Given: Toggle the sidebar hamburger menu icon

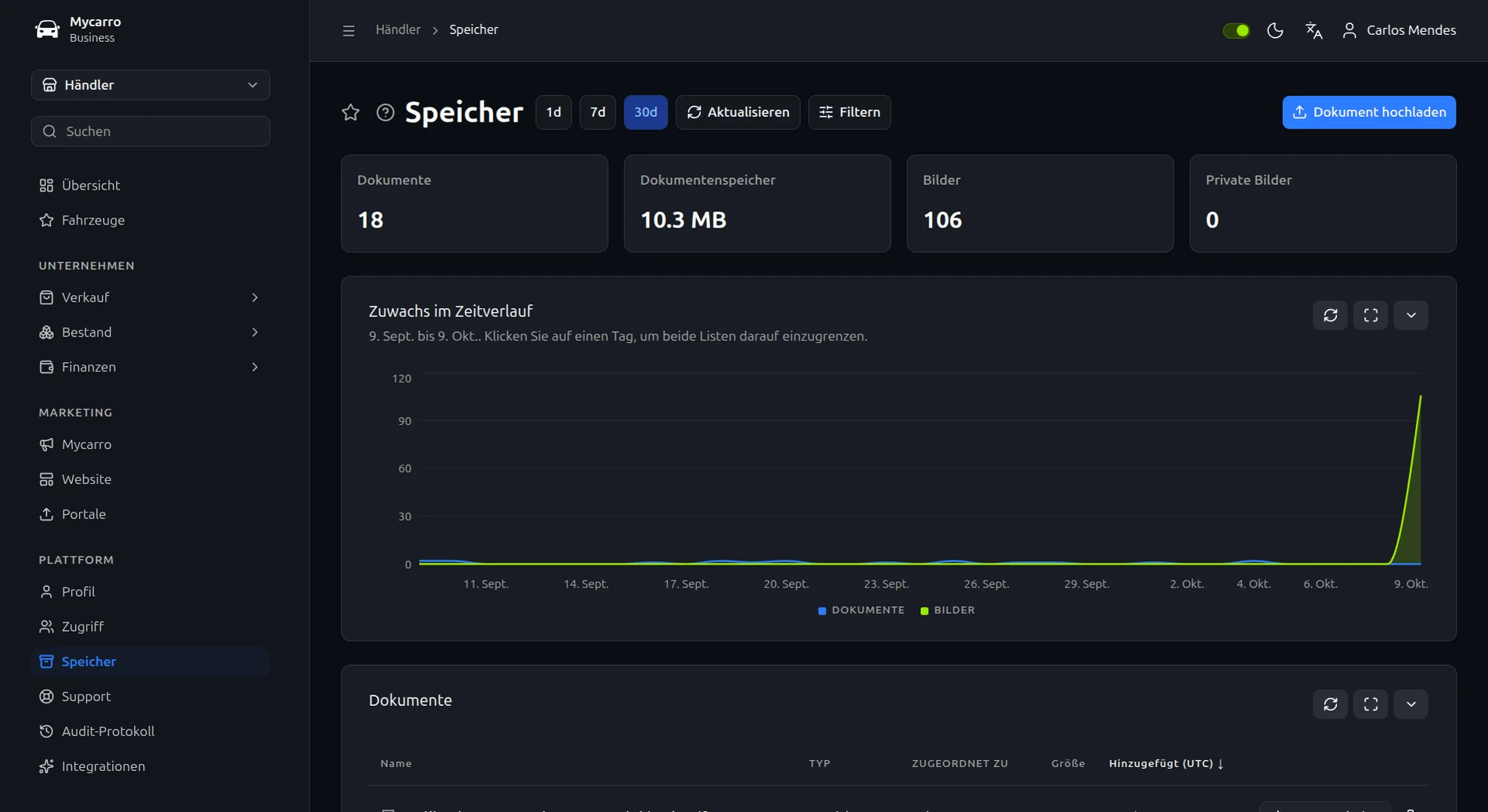Looking at the screenshot, I should (x=348, y=30).
